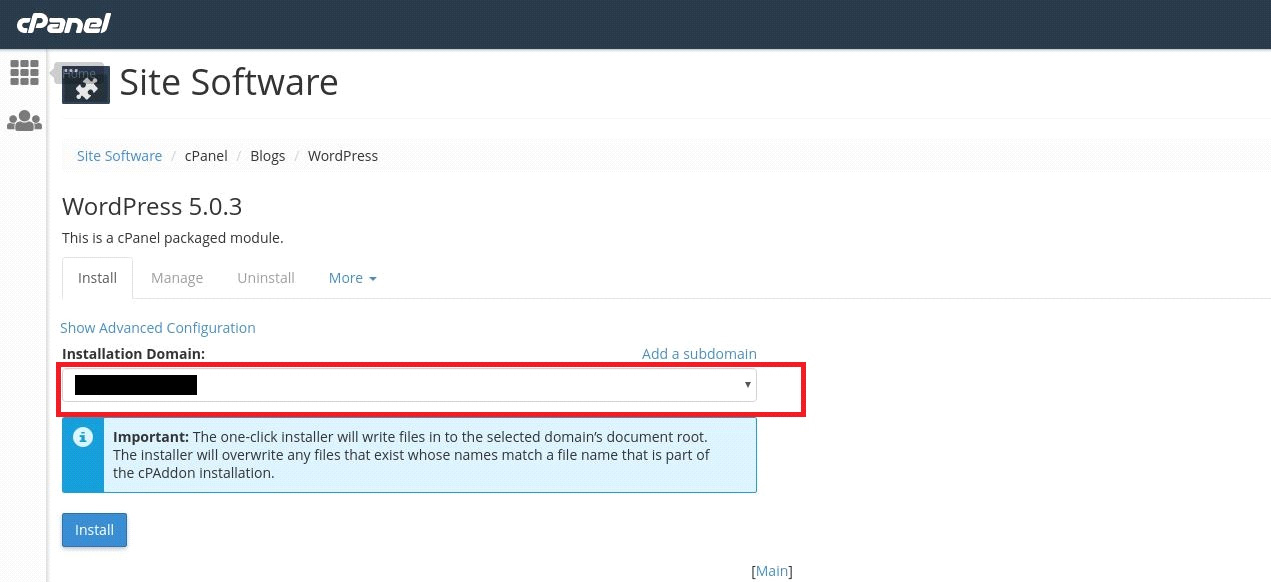Image resolution: width=1271 pixels, height=582 pixels.
Task: Follow the Main link at the bottom
Action: (771, 571)
